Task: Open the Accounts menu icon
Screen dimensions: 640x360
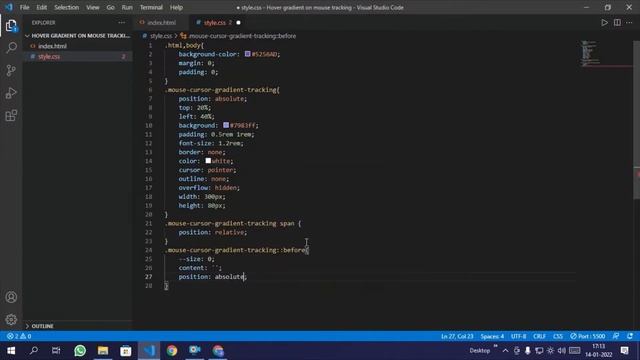Action: coord(11,297)
